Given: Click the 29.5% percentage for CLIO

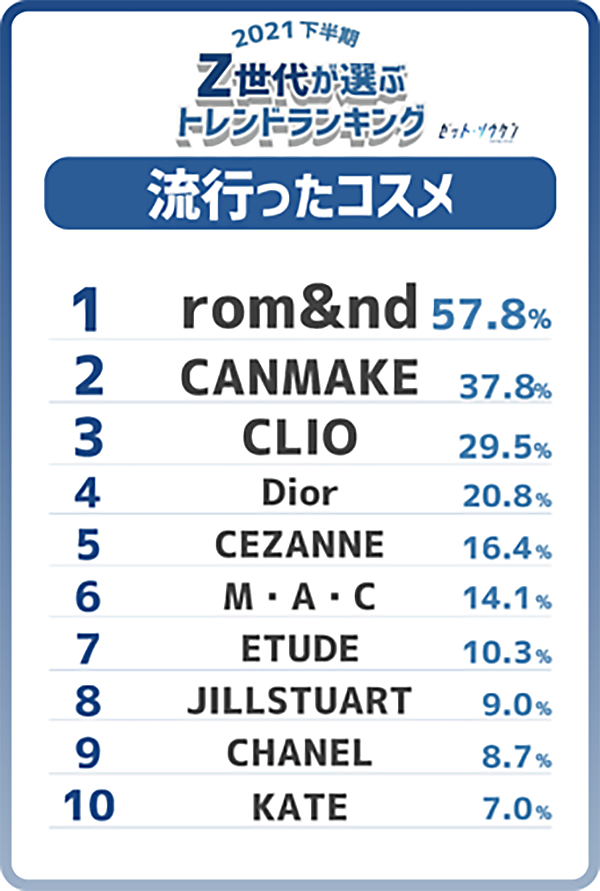Looking at the screenshot, I should click(505, 447).
